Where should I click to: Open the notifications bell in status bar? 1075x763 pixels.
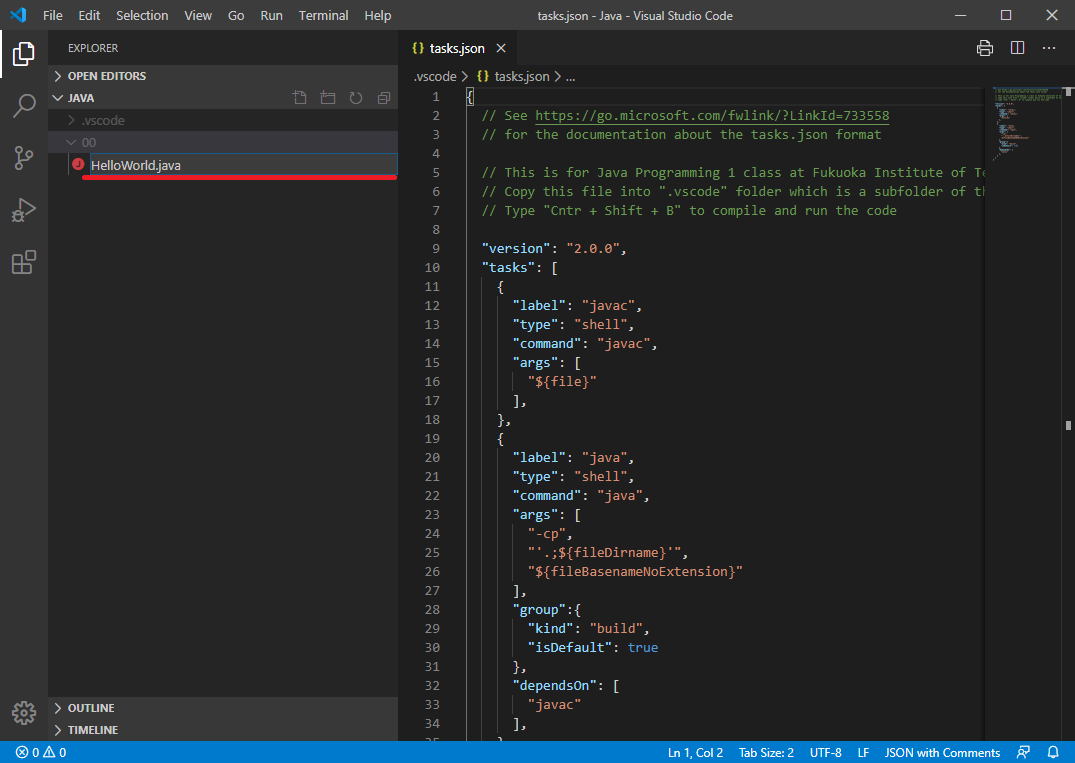pyautogui.click(x=1053, y=752)
